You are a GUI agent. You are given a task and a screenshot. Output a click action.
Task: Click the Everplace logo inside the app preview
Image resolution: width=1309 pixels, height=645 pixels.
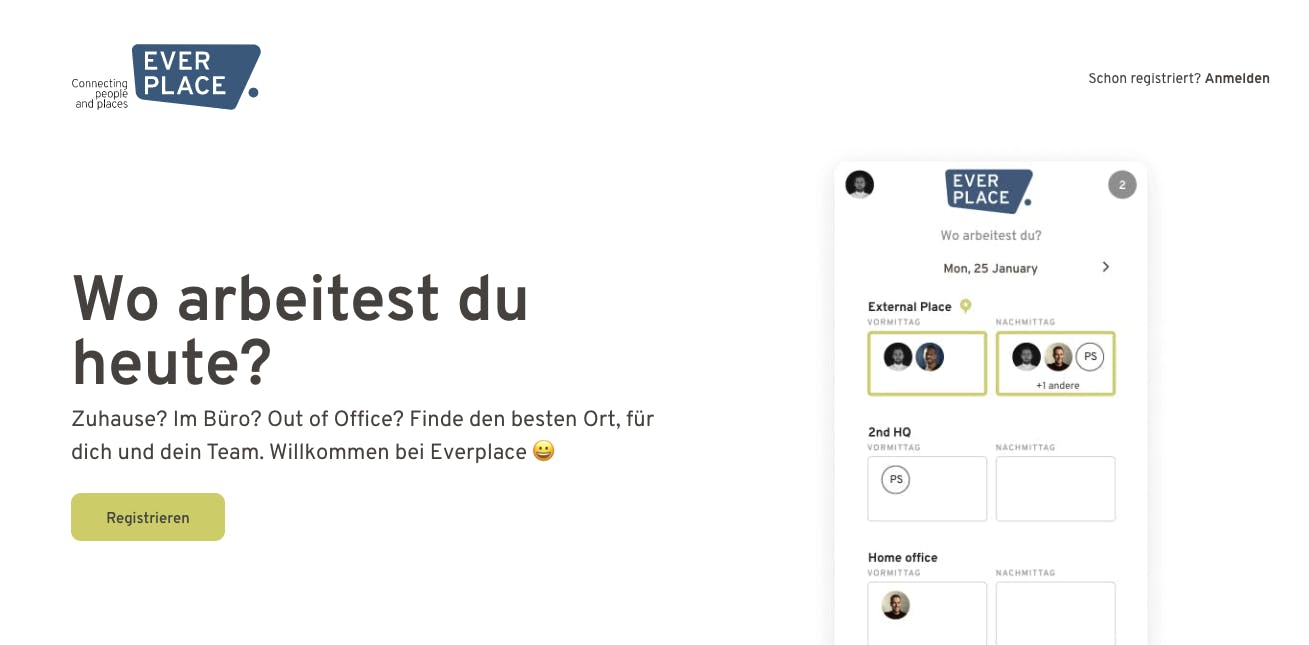(989, 190)
